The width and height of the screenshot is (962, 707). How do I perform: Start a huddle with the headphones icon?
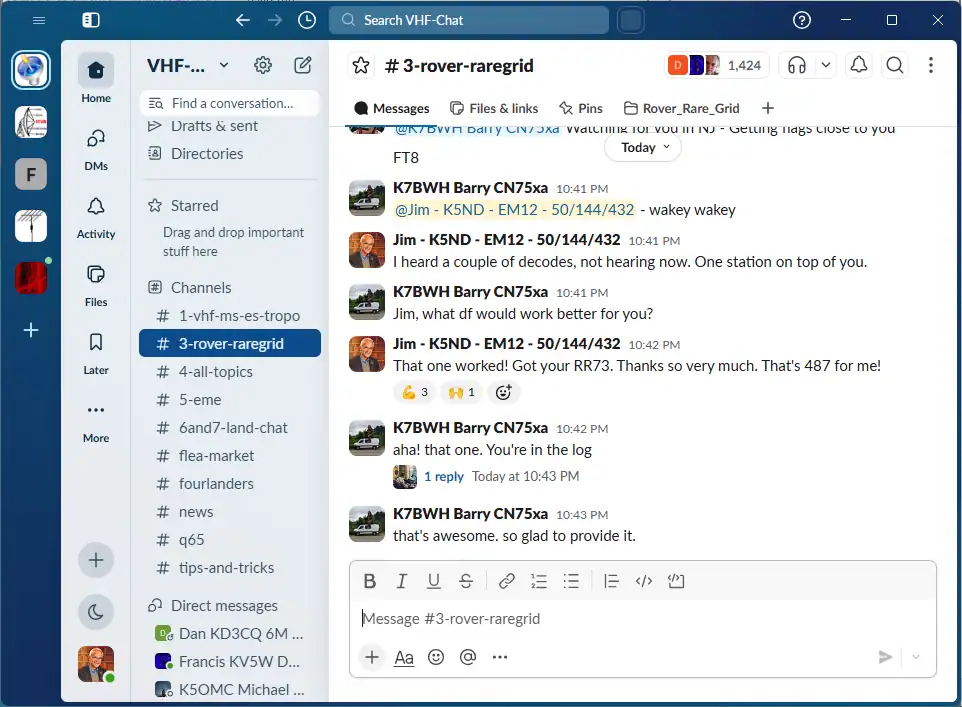(x=796, y=65)
